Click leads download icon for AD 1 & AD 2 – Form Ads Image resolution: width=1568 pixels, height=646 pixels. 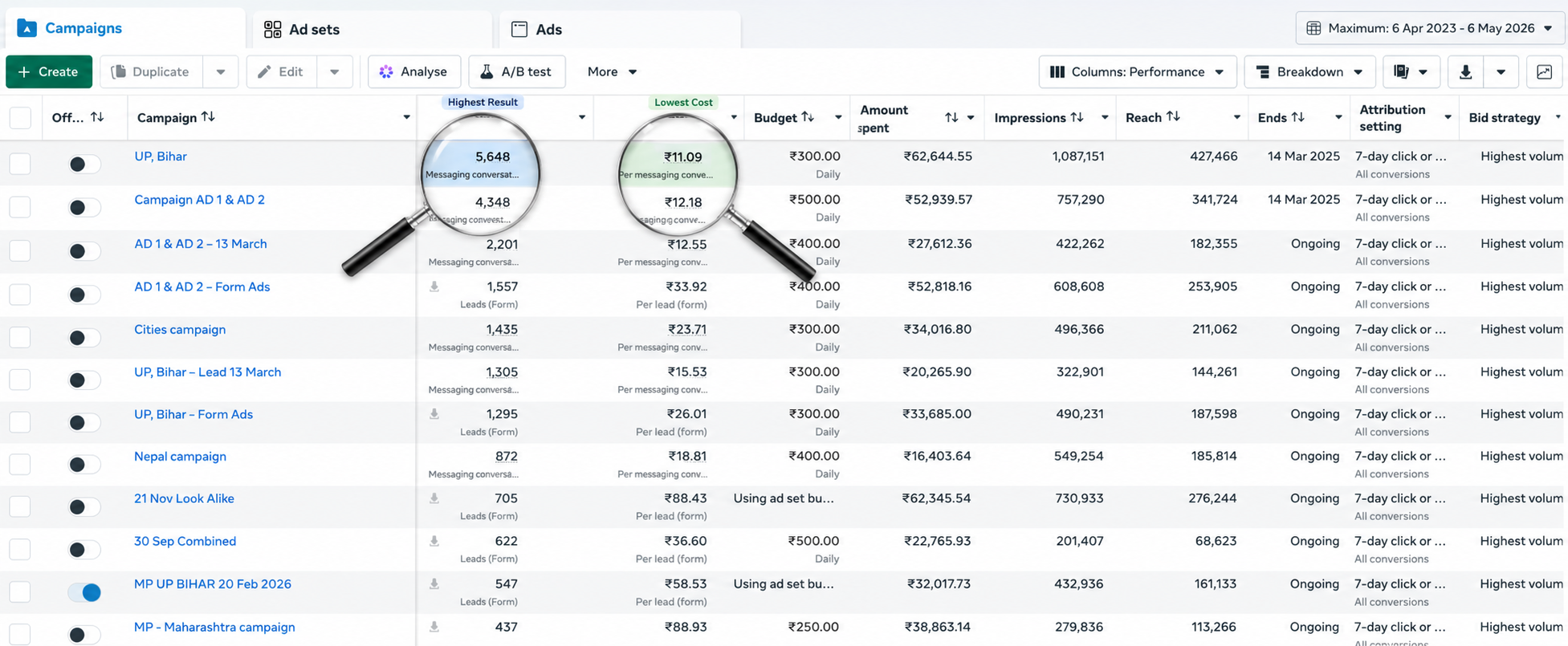pyautogui.click(x=434, y=286)
